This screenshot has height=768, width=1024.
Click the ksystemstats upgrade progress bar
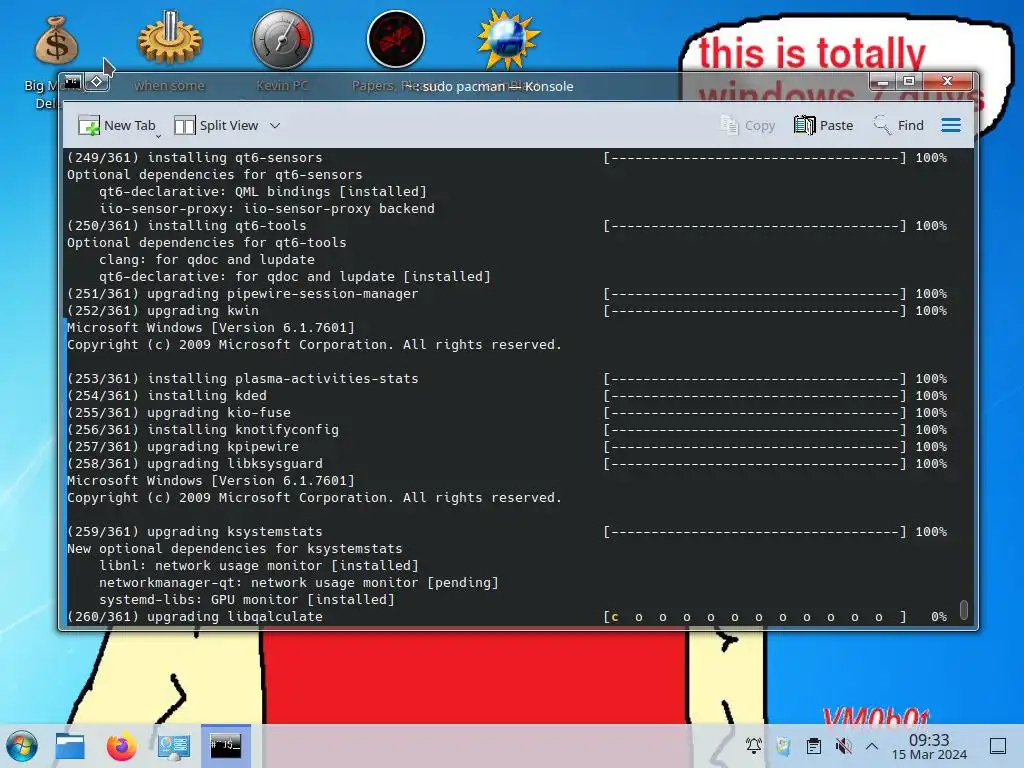[x=755, y=532]
